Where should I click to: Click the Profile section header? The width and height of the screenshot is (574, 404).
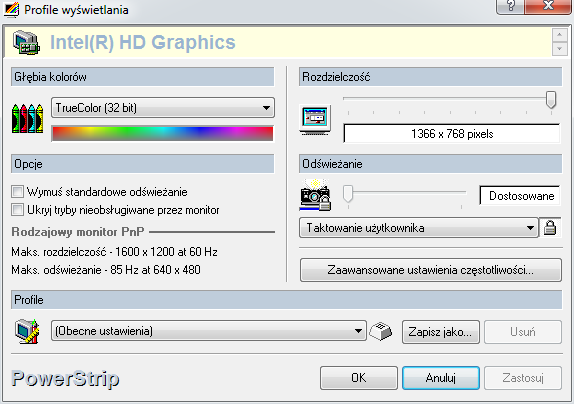pos(286,300)
